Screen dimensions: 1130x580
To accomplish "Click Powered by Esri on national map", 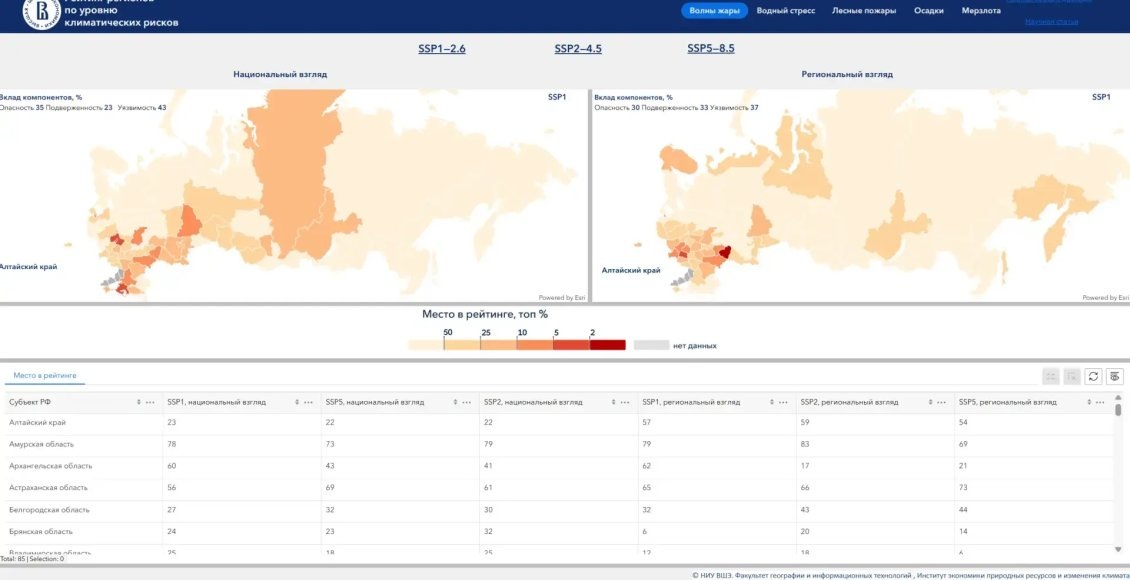I will click(x=561, y=298).
